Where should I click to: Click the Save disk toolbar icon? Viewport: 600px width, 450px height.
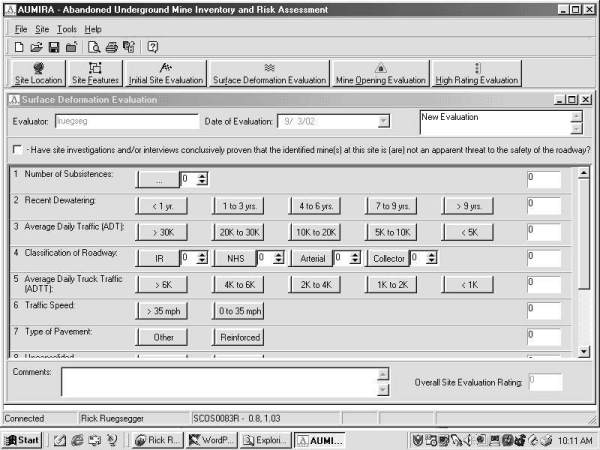pos(53,46)
